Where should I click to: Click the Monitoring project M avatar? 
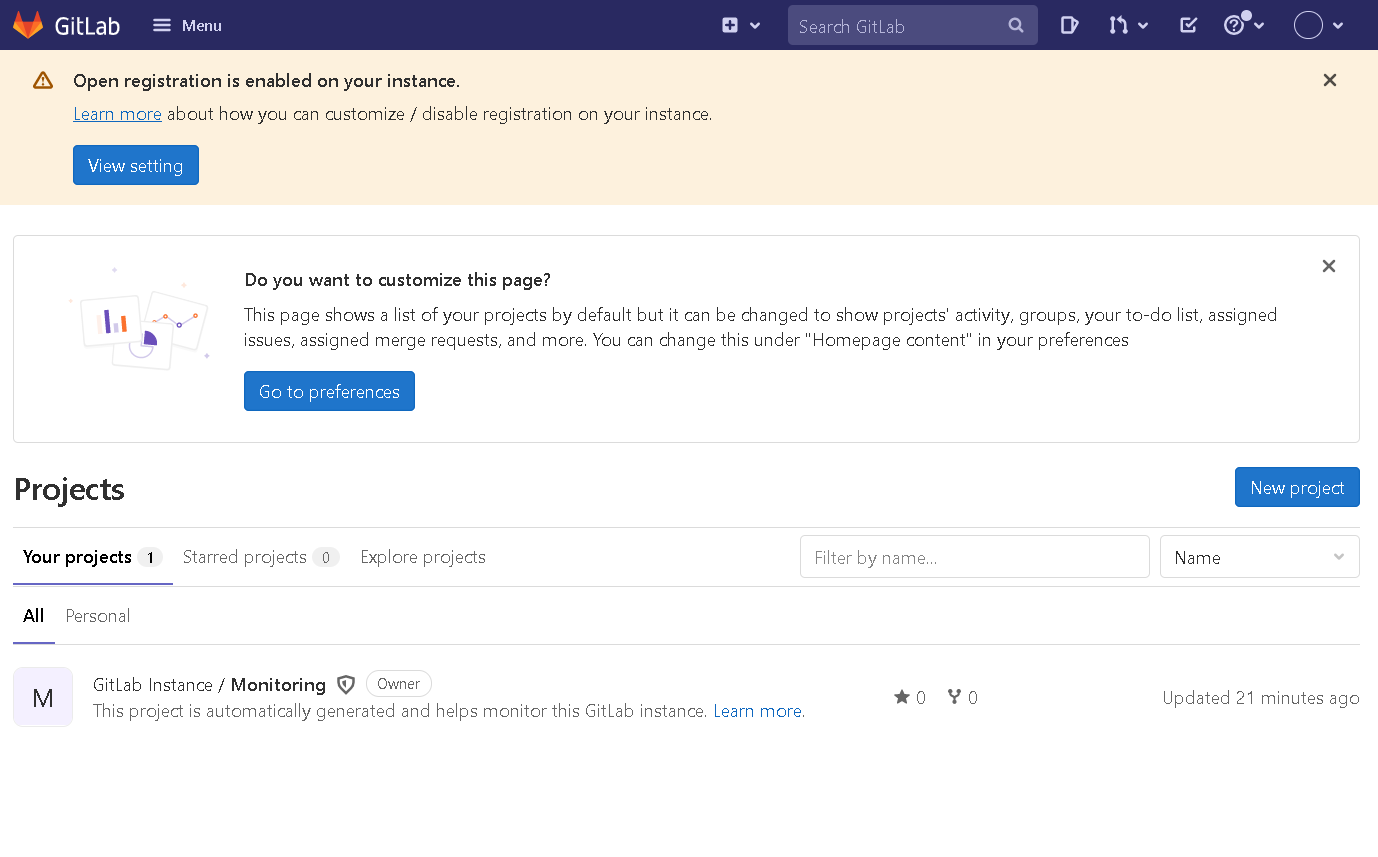(43, 697)
